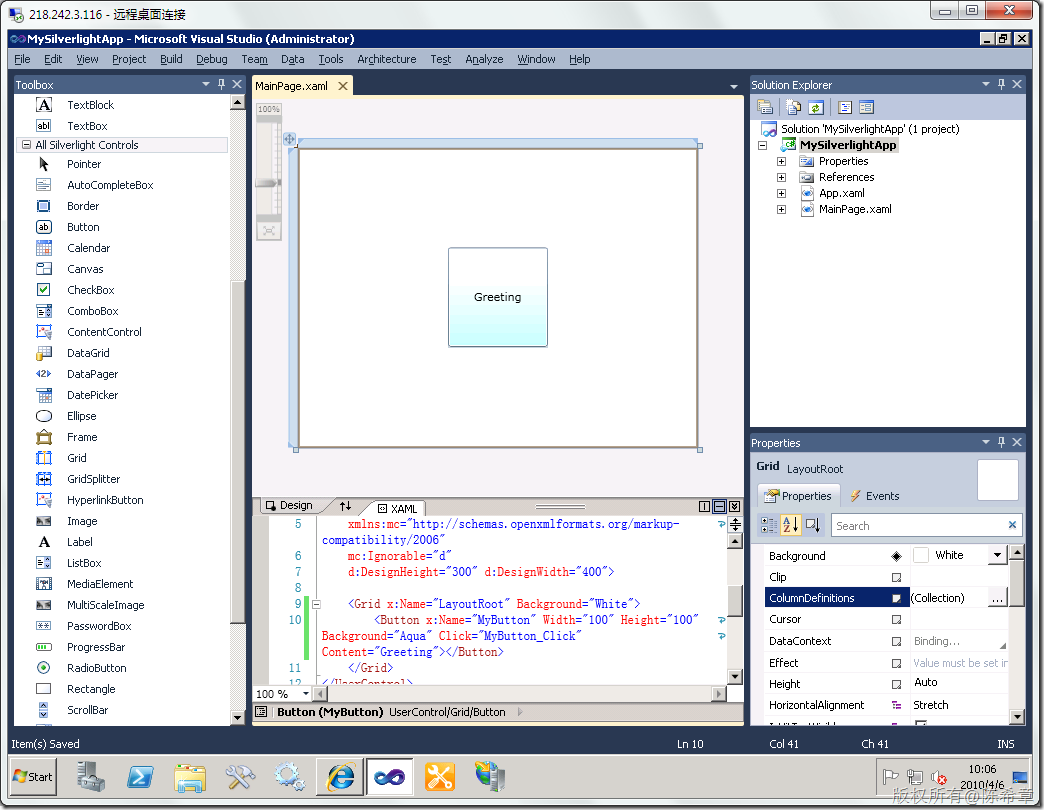1044x810 pixels.
Task: Switch to the Events tab in Properties
Action: pyautogui.click(x=875, y=496)
